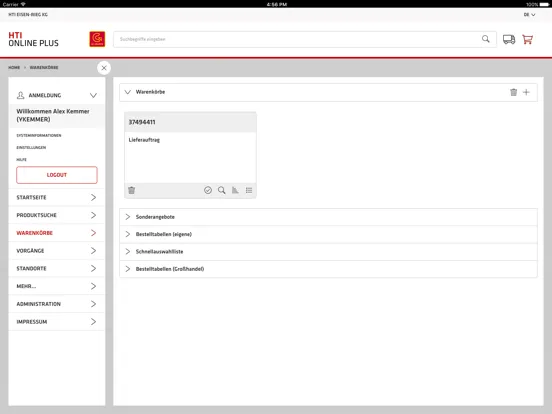
Task: Click the Logout button
Action: [57, 175]
